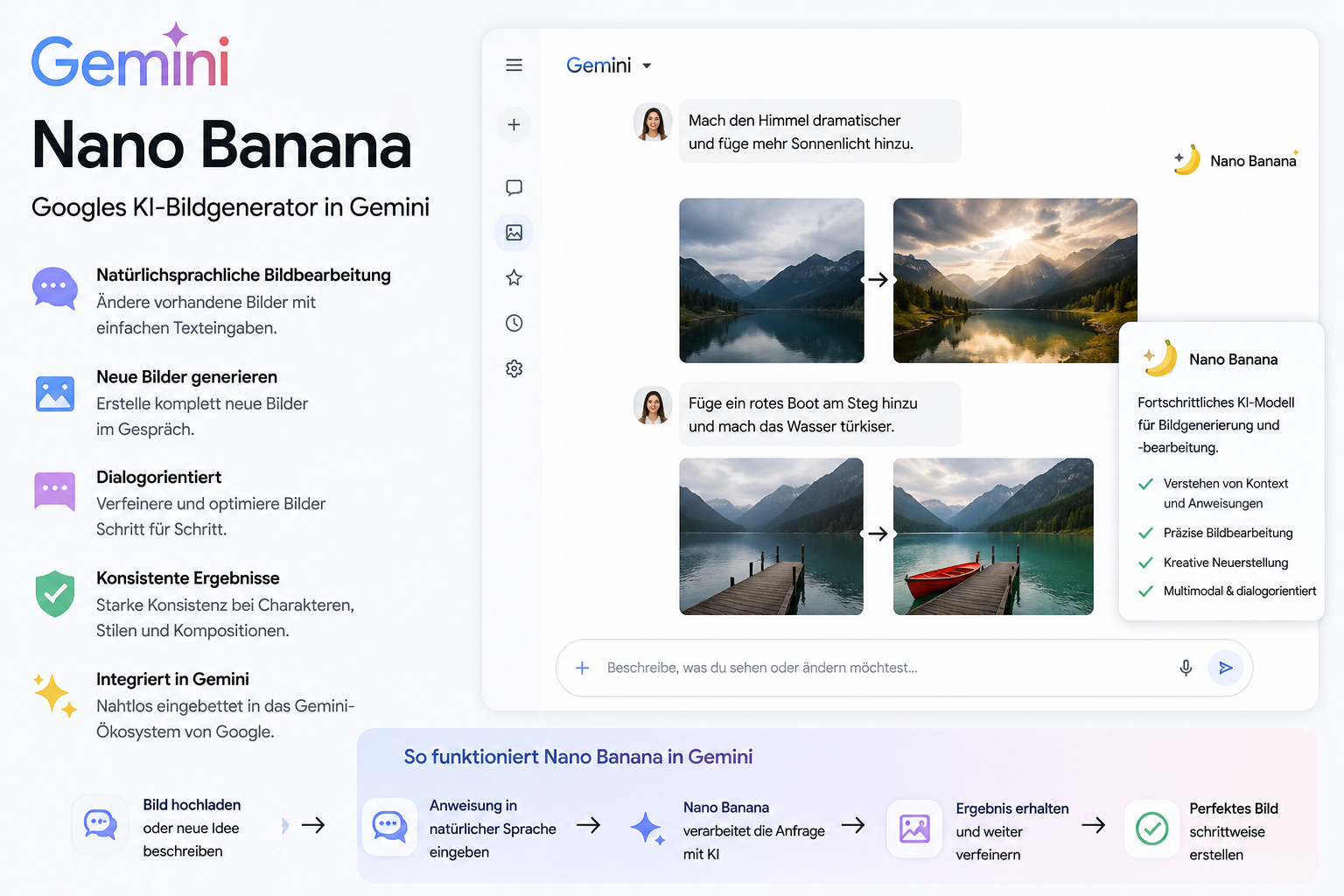Click the green shield icon beside Konsistente Ergebnisse

tap(55, 593)
